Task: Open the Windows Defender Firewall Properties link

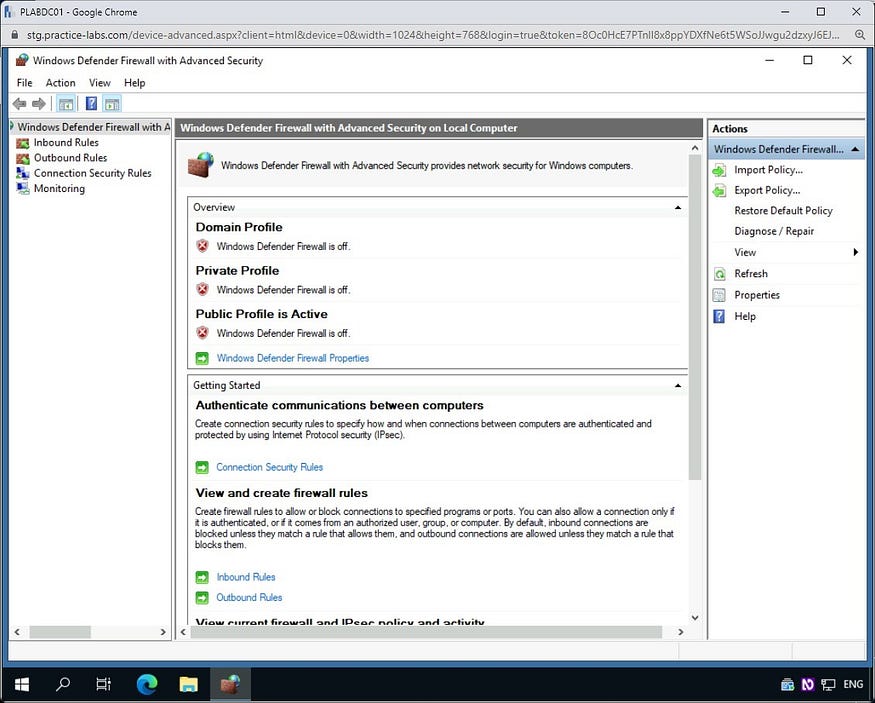Action: tap(293, 358)
